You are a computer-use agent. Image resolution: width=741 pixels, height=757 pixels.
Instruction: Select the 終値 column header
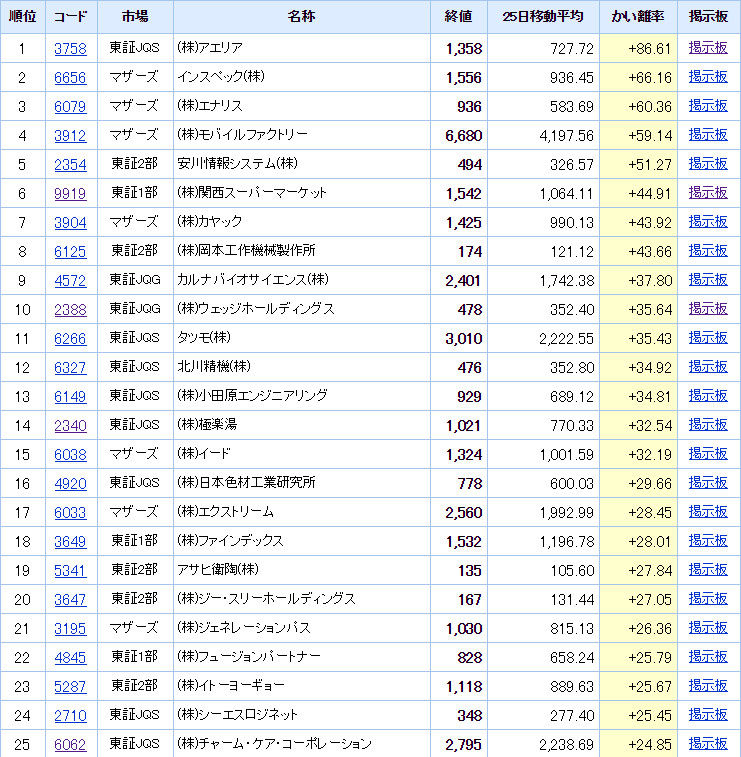[x=459, y=16]
